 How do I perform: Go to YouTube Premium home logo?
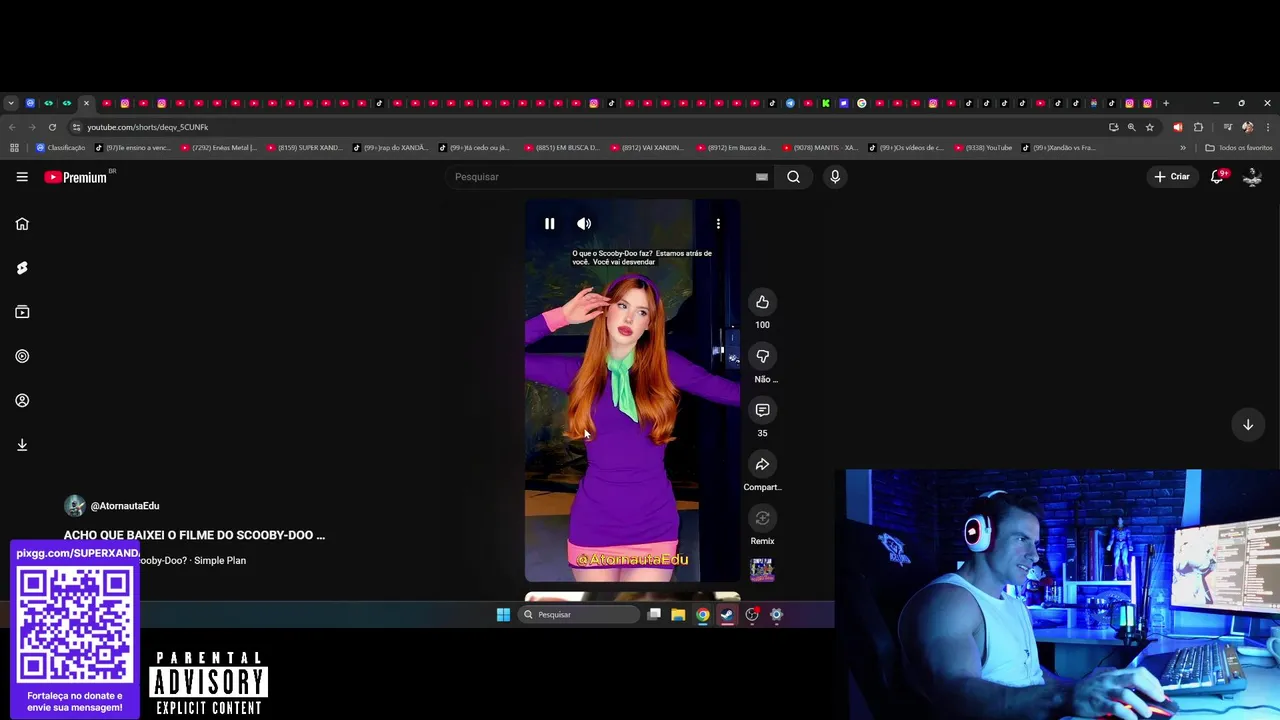pos(76,177)
